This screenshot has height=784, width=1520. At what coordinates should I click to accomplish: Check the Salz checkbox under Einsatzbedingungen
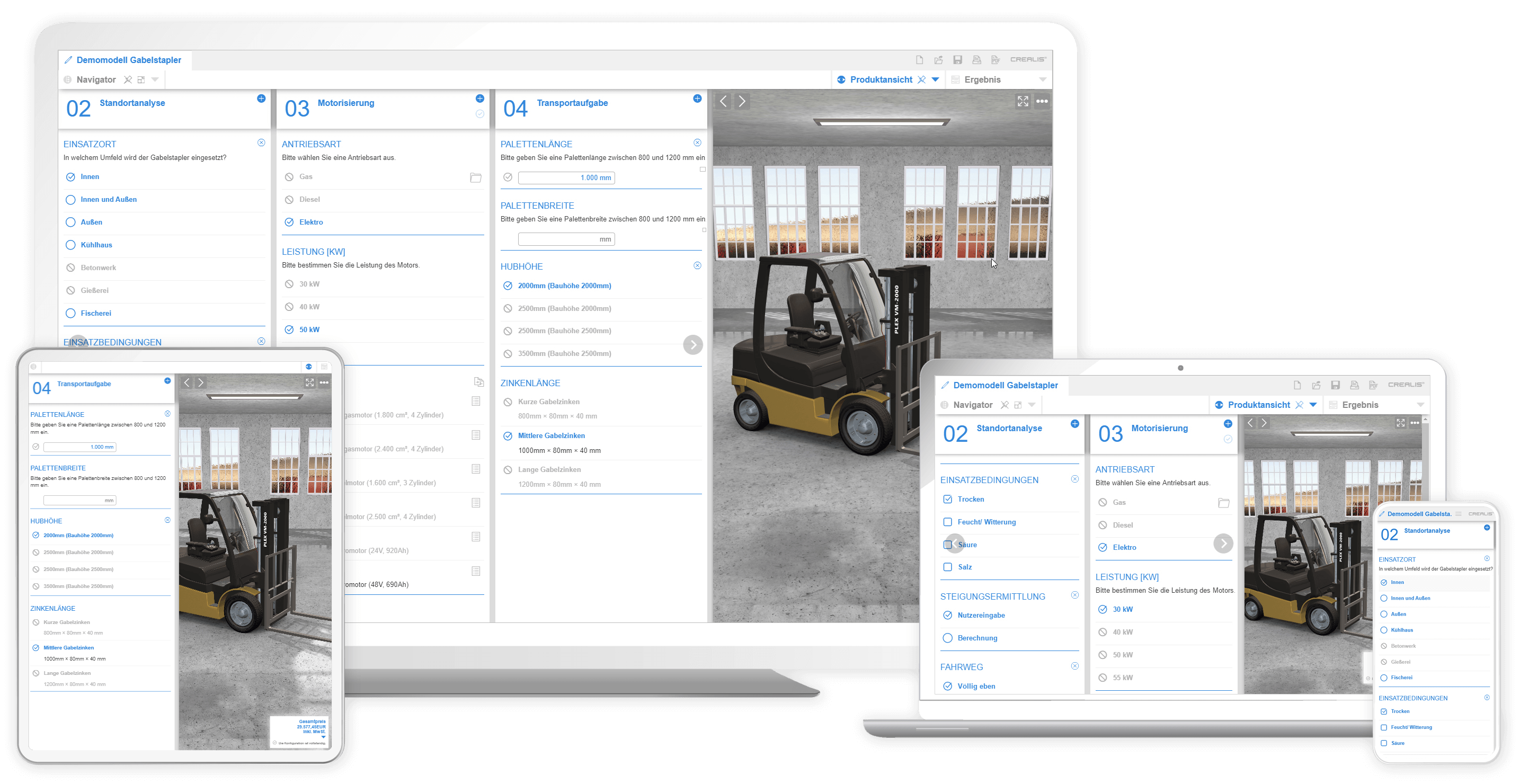coord(948,567)
